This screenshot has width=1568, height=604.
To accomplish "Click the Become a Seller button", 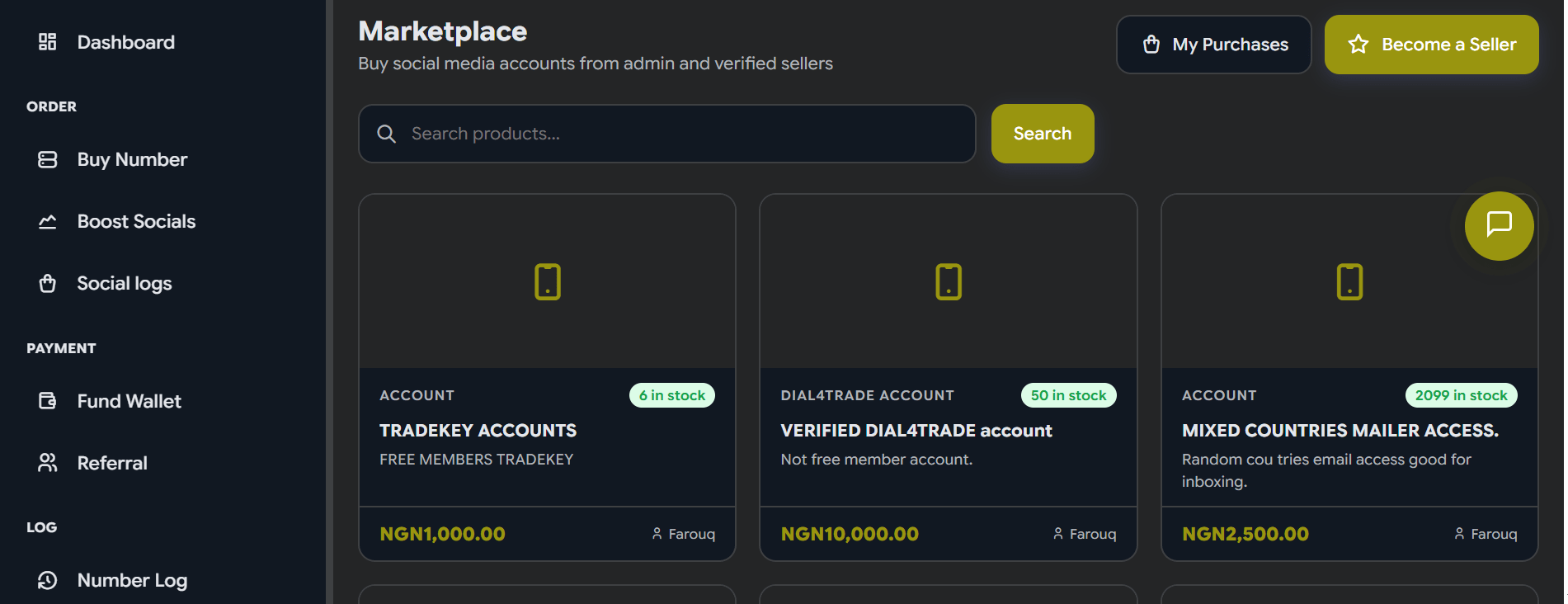I will [1432, 45].
